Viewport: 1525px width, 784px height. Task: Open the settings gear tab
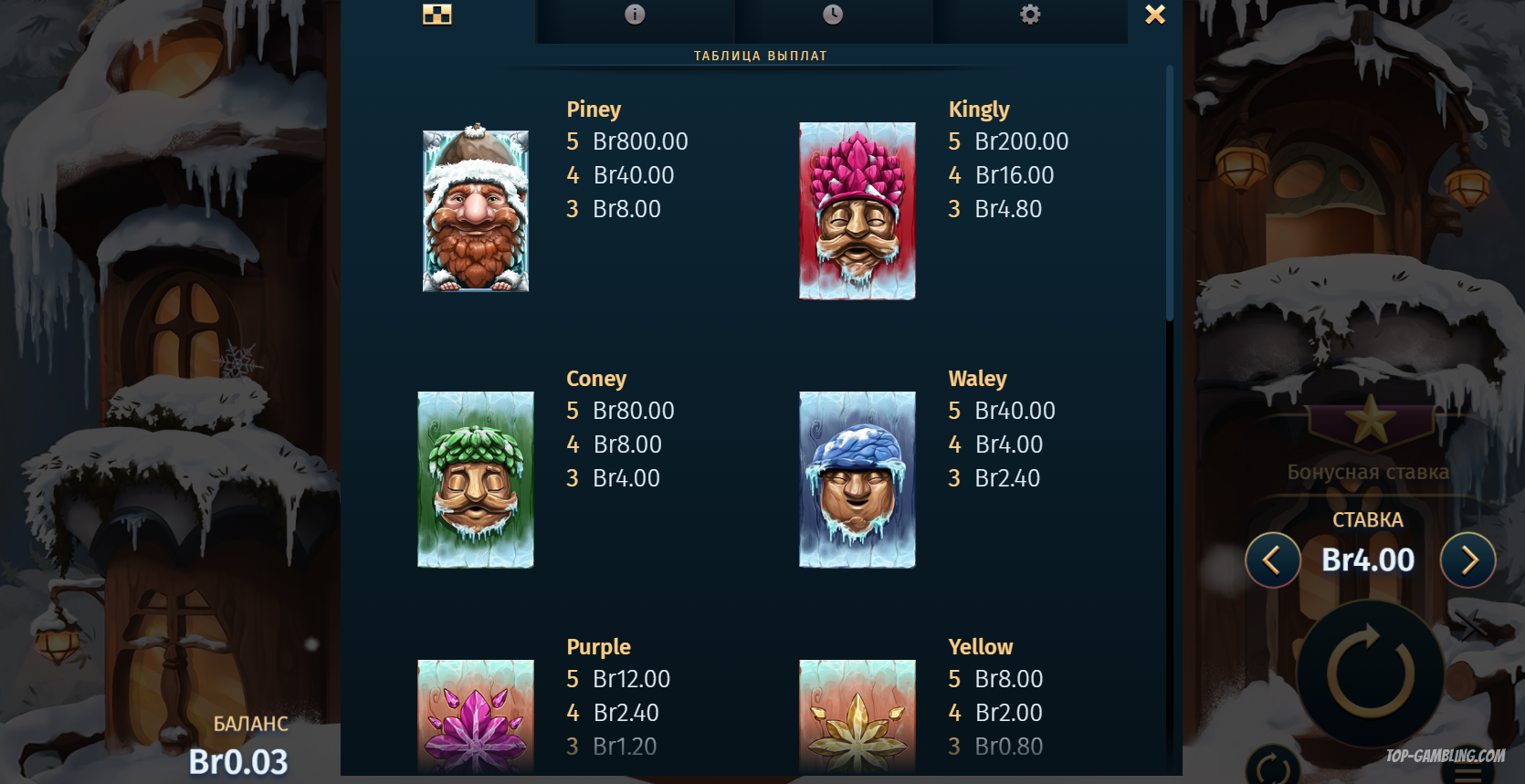1030,15
